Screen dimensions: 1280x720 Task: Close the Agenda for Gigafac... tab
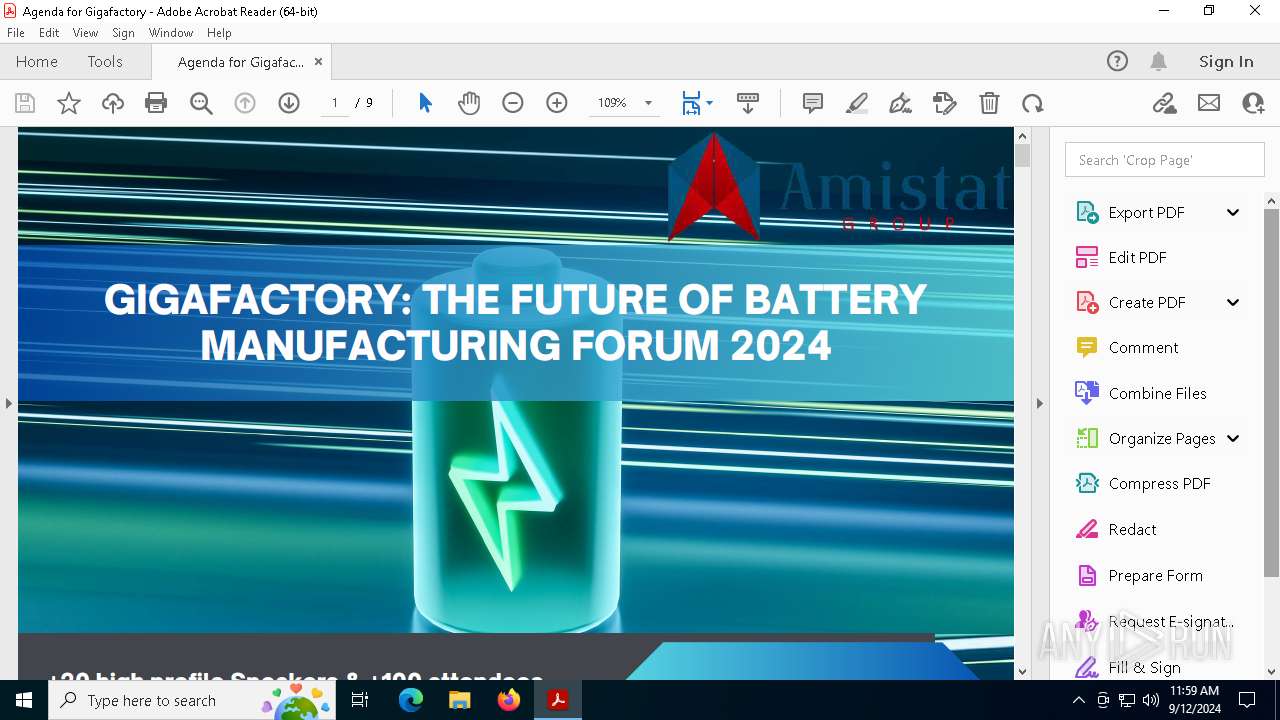[318, 61]
